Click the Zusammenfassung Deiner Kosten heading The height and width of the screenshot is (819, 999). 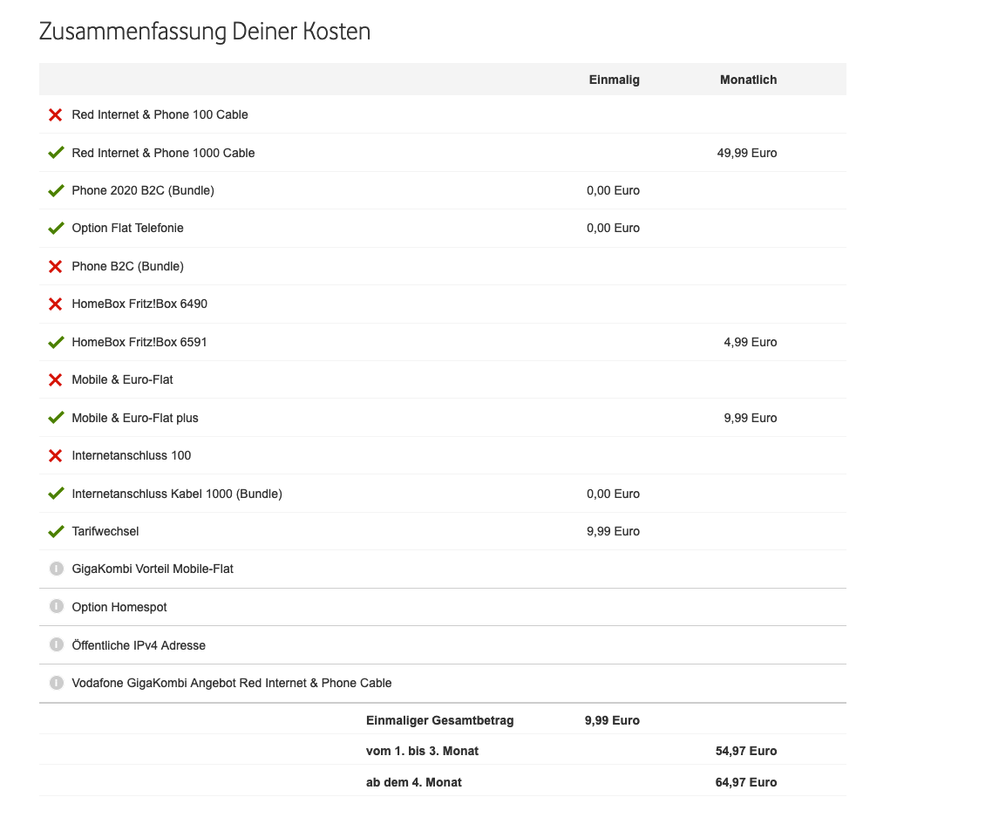tap(204, 32)
